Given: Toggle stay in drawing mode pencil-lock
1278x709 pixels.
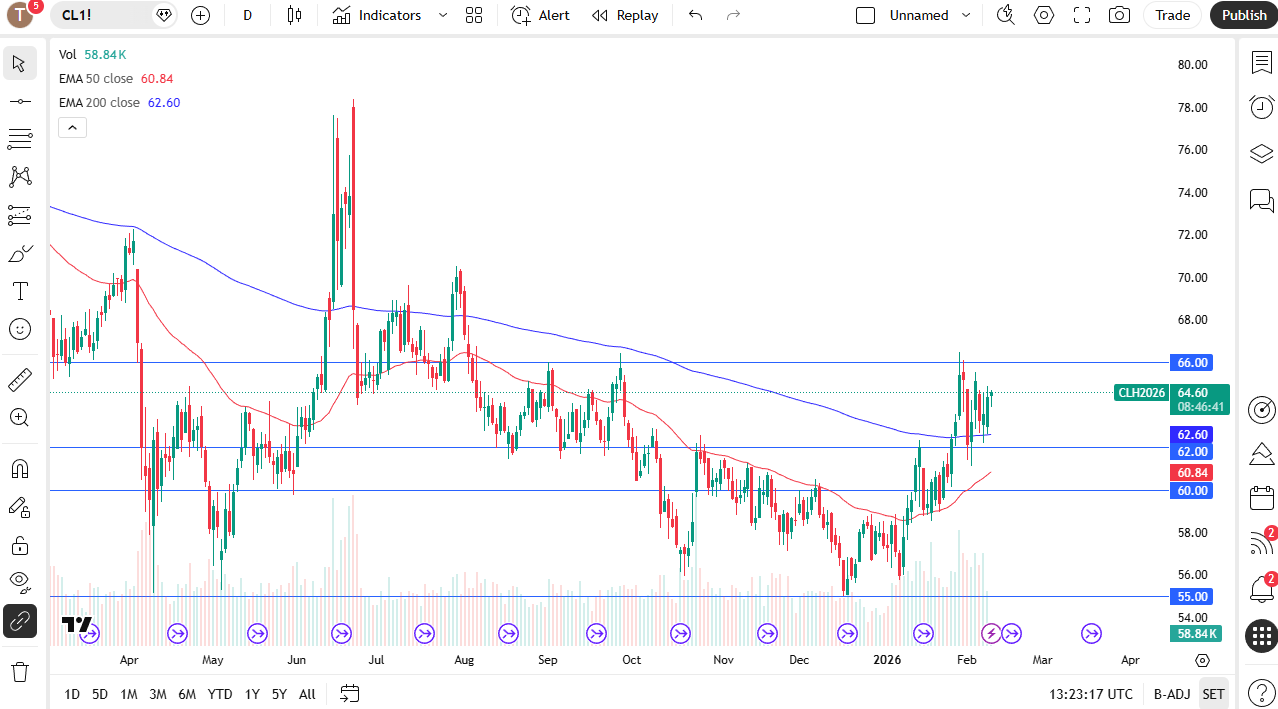Looking at the screenshot, I should click(x=20, y=507).
